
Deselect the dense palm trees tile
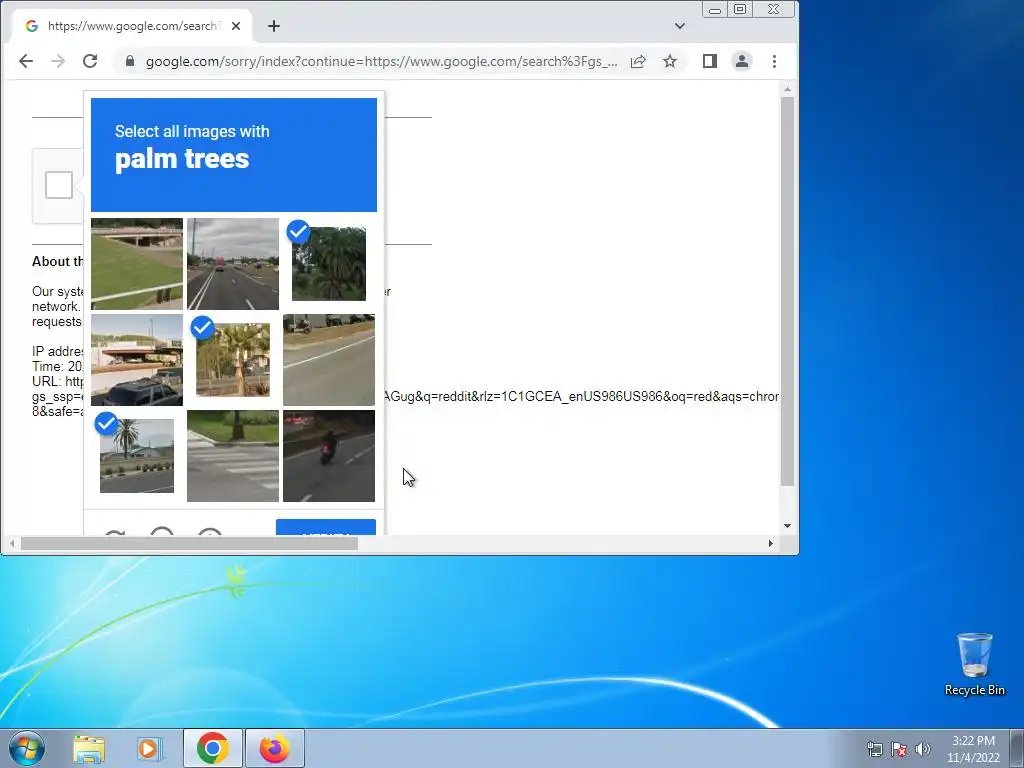328,264
